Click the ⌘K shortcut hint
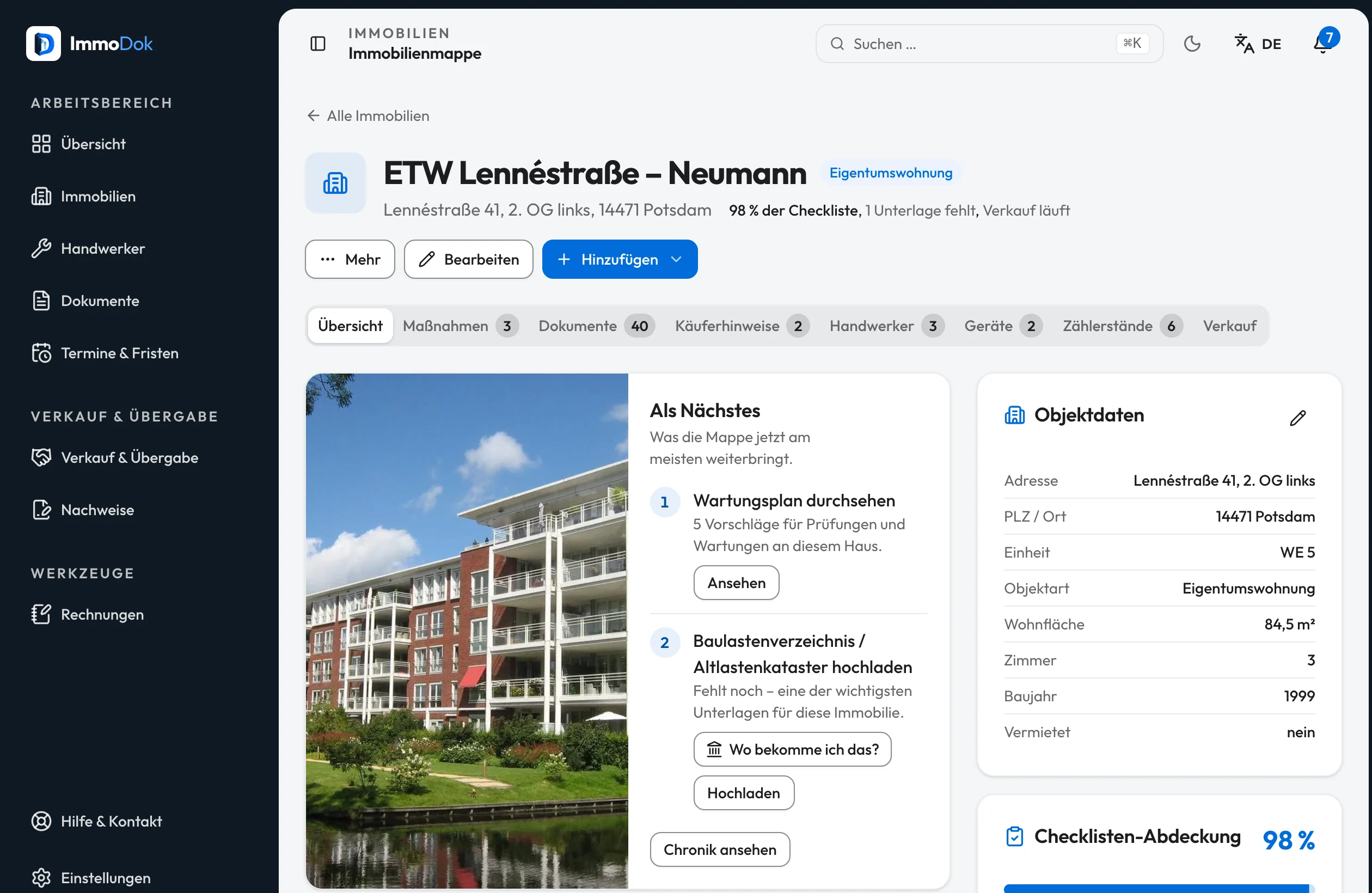 tap(1132, 43)
